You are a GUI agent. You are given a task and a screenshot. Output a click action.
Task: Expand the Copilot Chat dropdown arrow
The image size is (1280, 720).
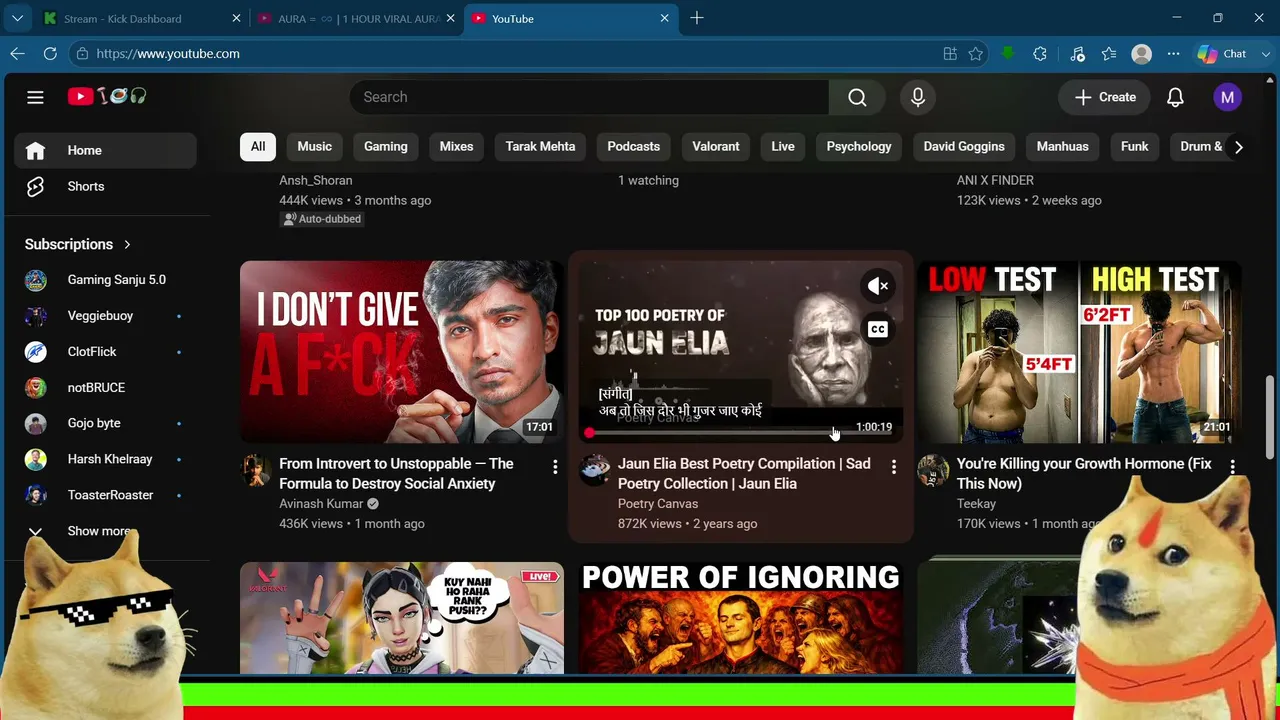tap(1265, 54)
